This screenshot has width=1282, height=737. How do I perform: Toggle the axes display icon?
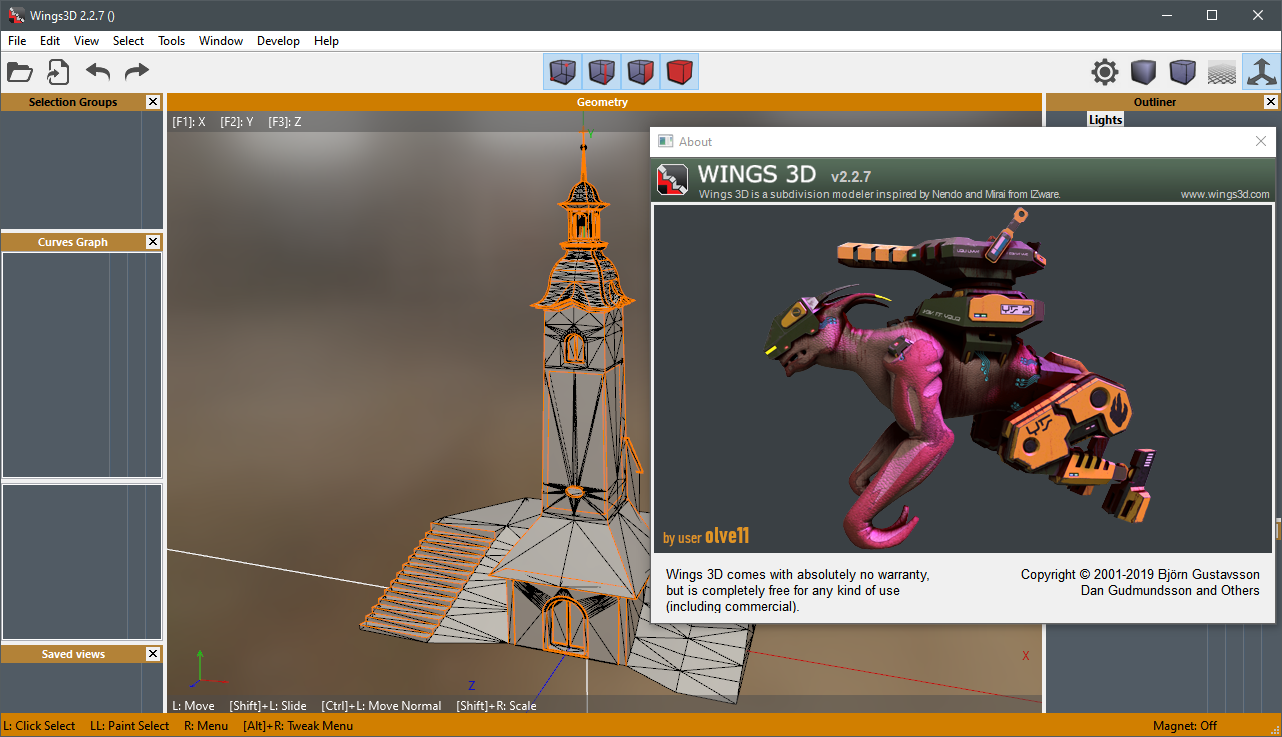click(x=1261, y=72)
